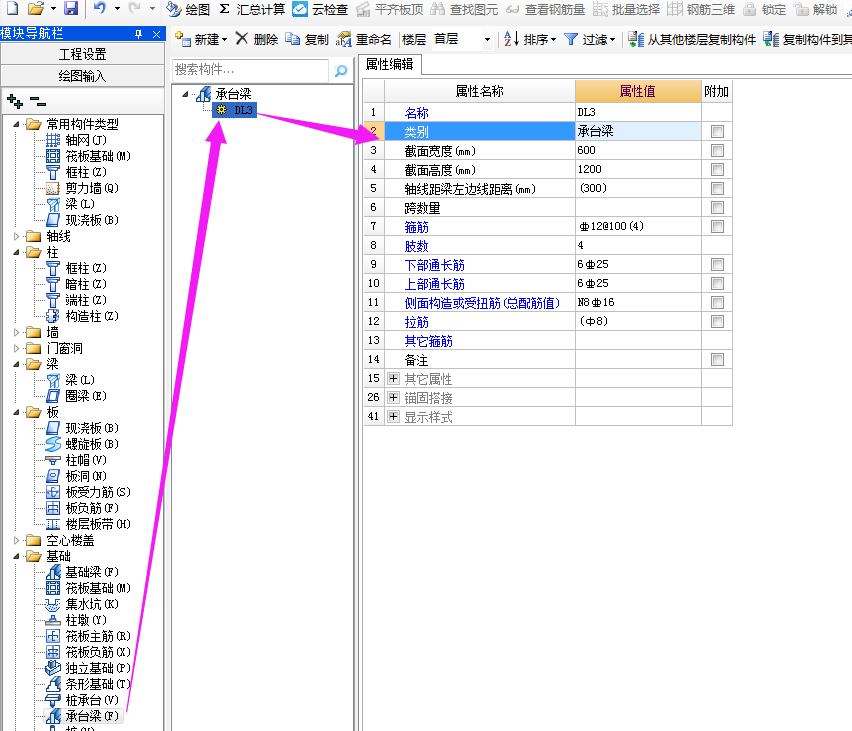Click the collapse-all minus icon
Image resolution: width=852 pixels, height=731 pixels.
tap(37, 101)
